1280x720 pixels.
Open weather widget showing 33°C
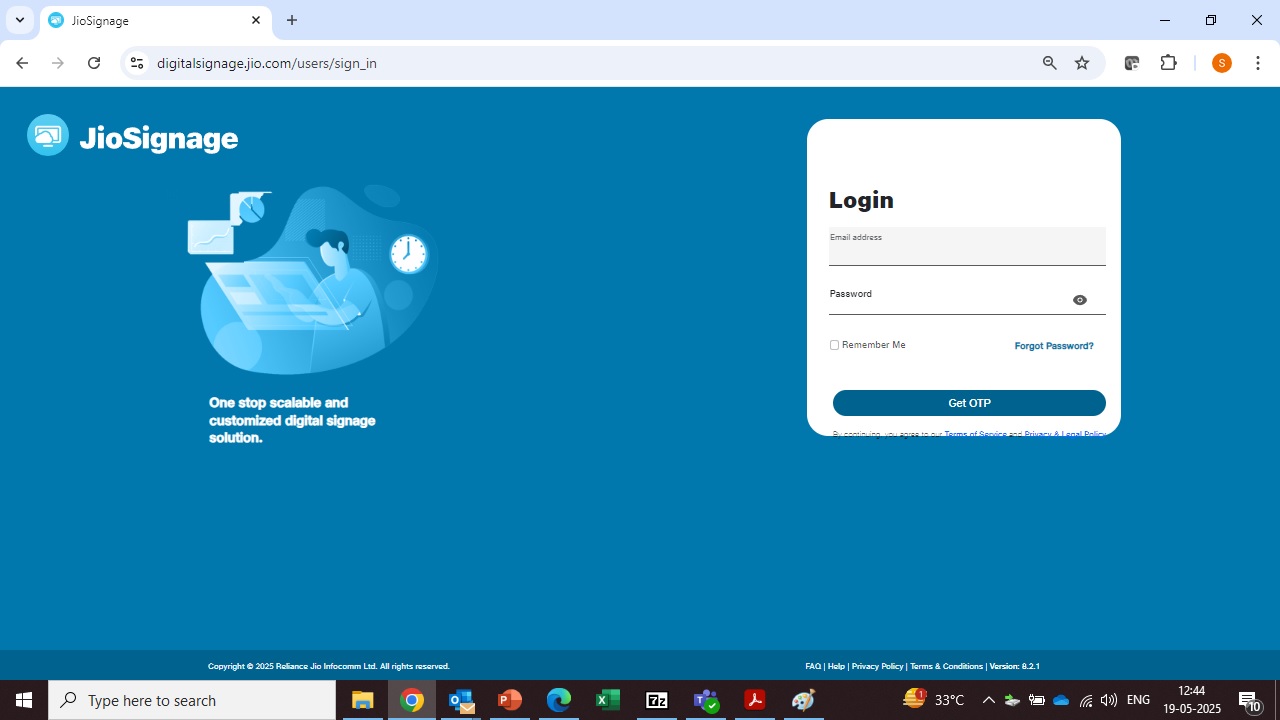(934, 700)
